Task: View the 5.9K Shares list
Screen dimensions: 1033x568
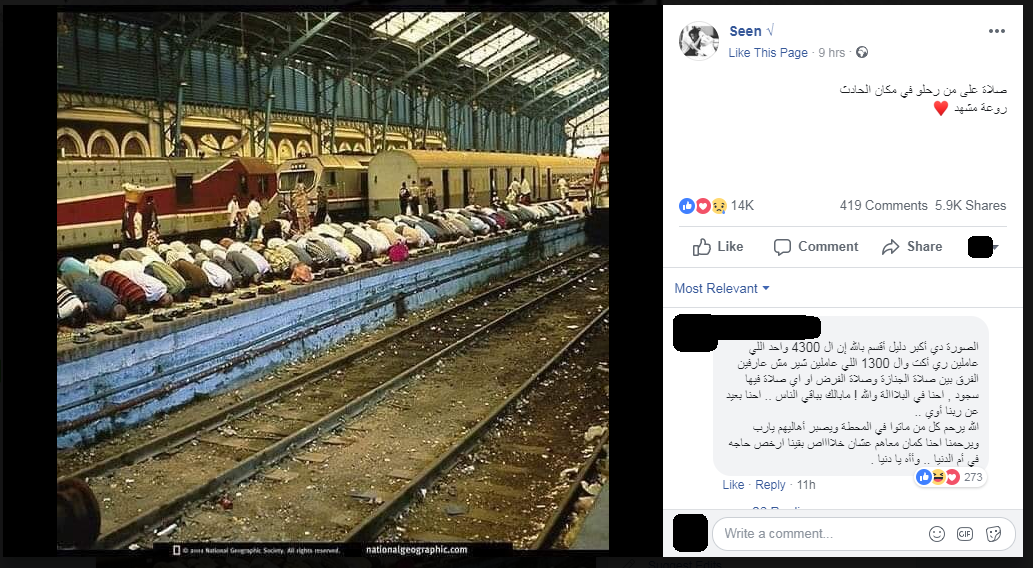Action: click(970, 206)
